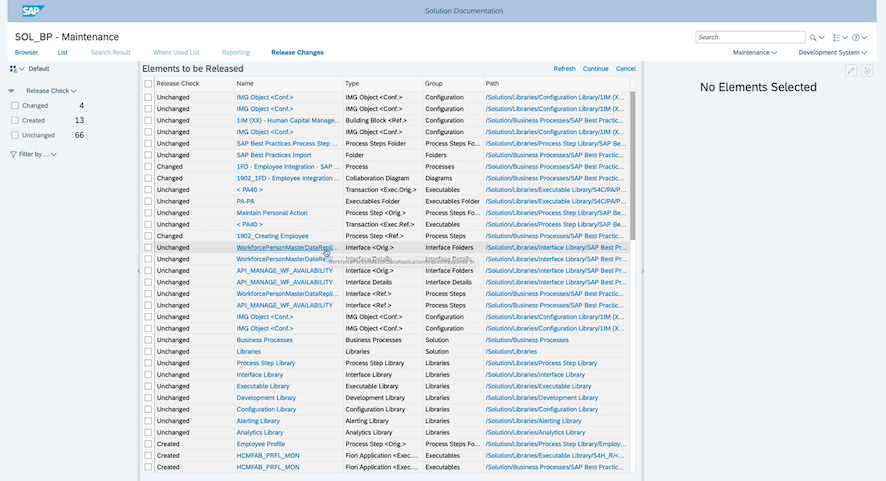Check the Employee Profile row checkbox

click(x=148, y=444)
